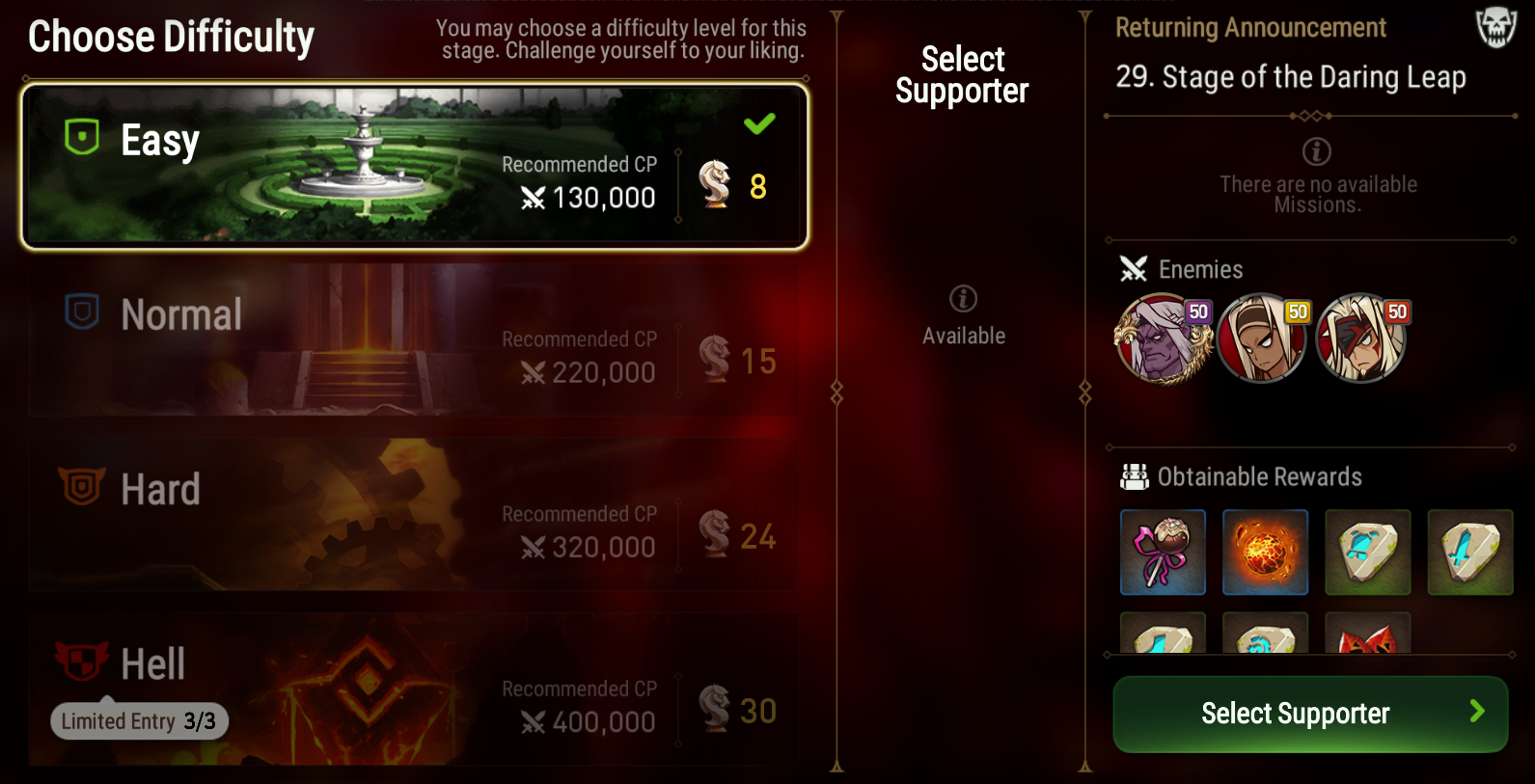Select the Normal difficulty option
1535x784 pixels.
click(x=414, y=340)
